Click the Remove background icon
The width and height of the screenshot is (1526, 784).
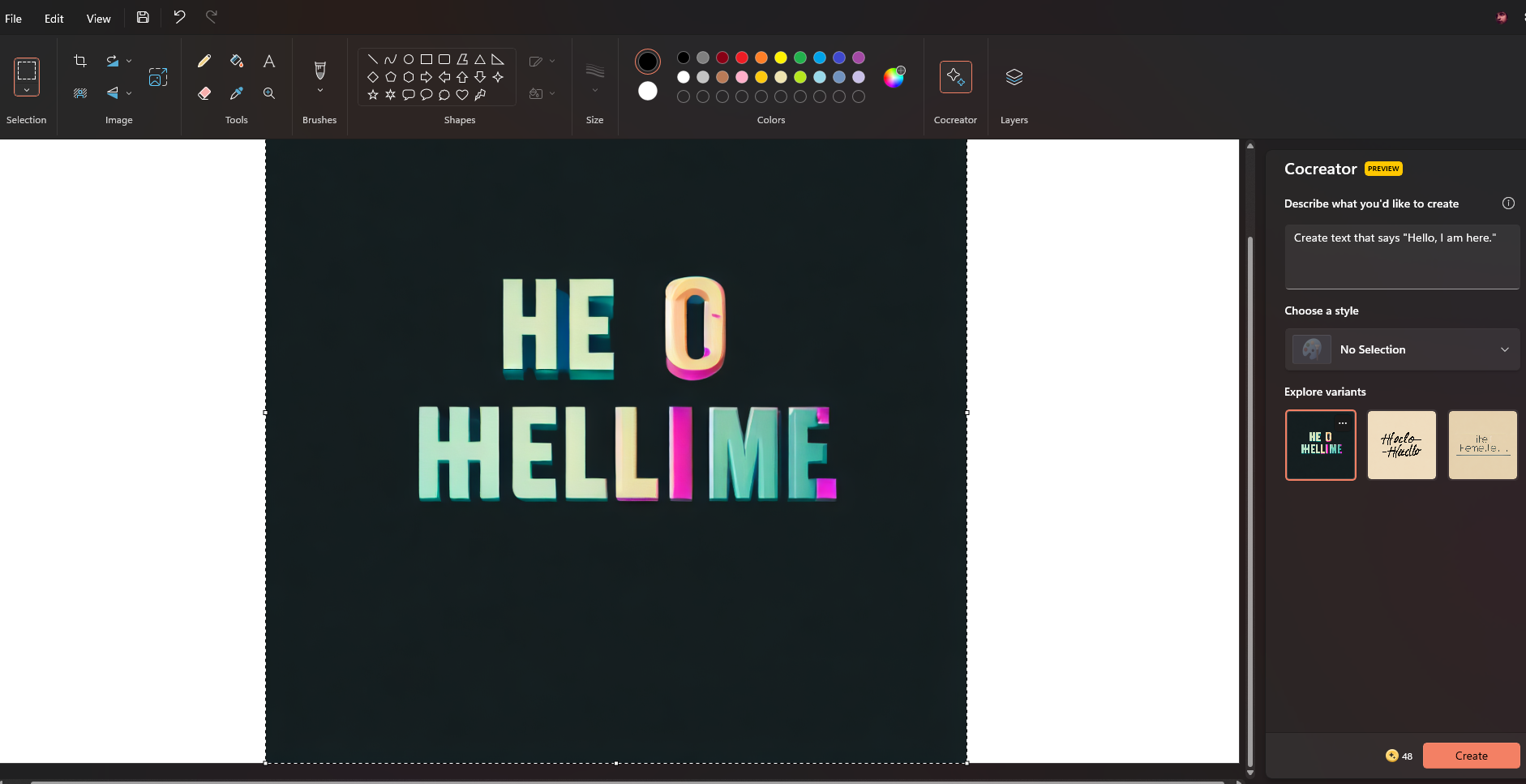point(80,93)
